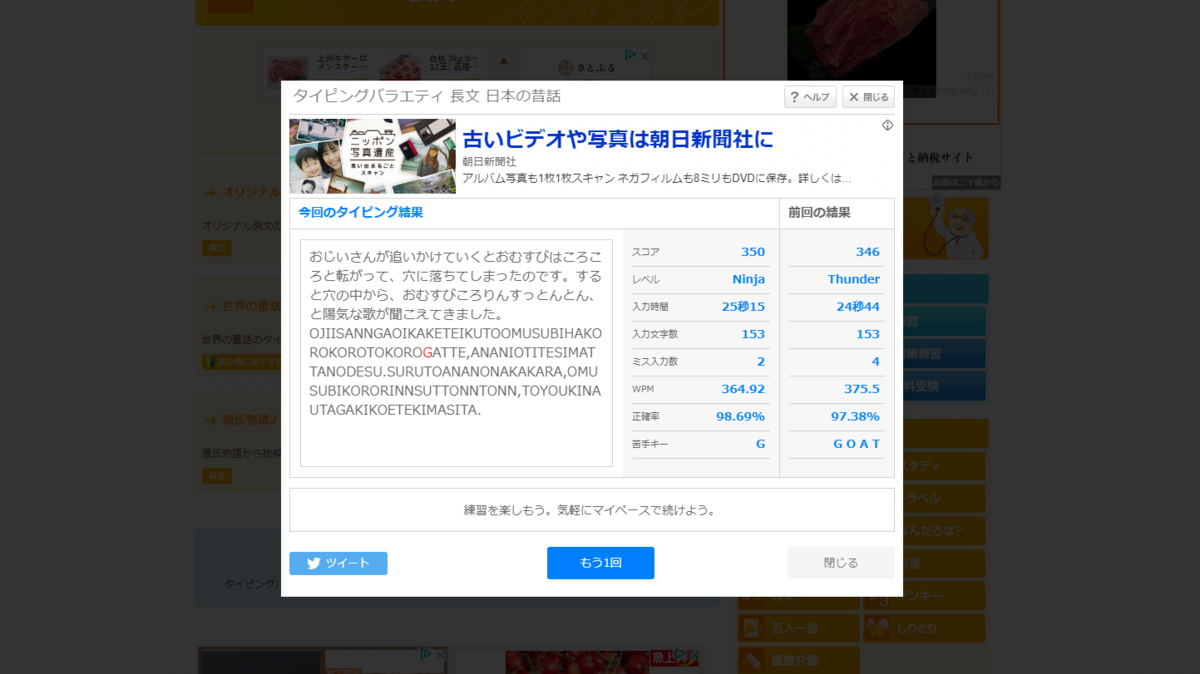Viewport: 1200px width, 674px height.
Task: Click the WPM value 364.92
Action: pyautogui.click(x=743, y=389)
